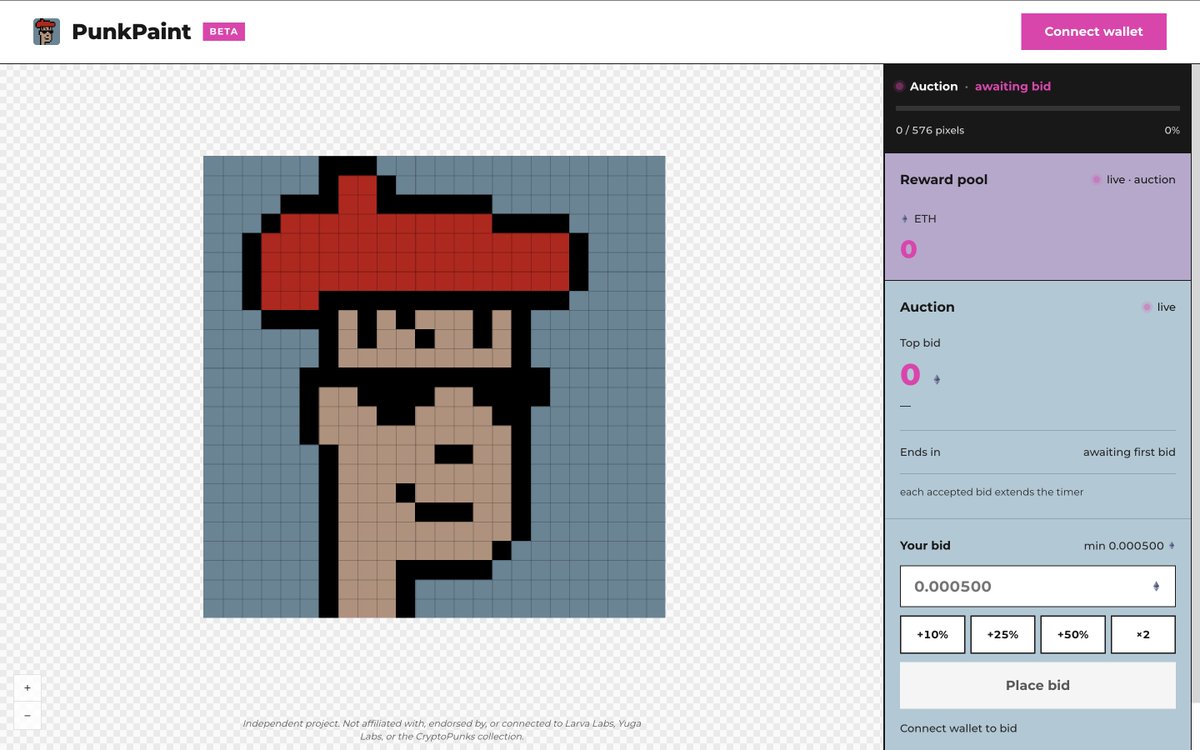The width and height of the screenshot is (1200, 750).
Task: Increase bid by +50%
Action: (x=1072, y=635)
